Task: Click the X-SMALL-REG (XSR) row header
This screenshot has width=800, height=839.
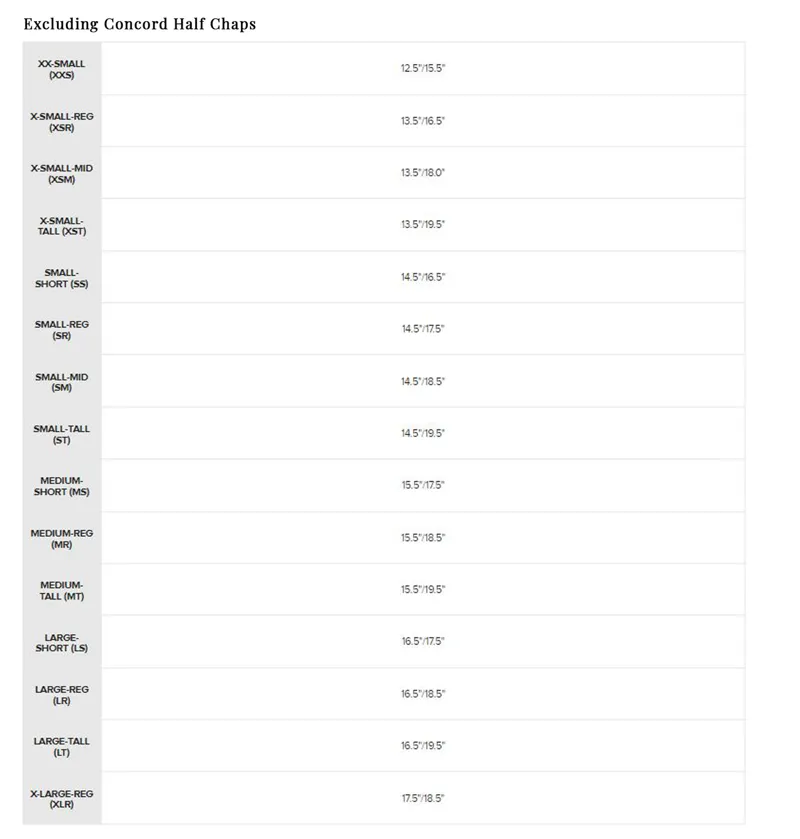Action: (x=62, y=122)
